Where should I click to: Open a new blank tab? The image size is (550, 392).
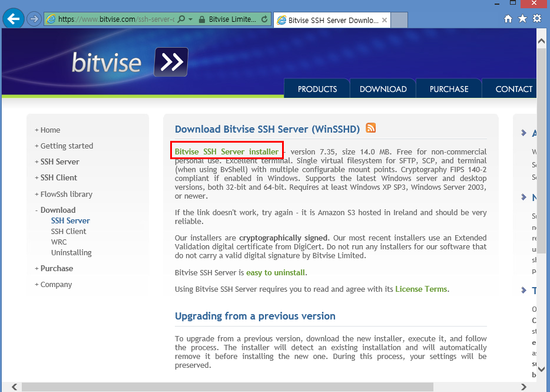399,20
